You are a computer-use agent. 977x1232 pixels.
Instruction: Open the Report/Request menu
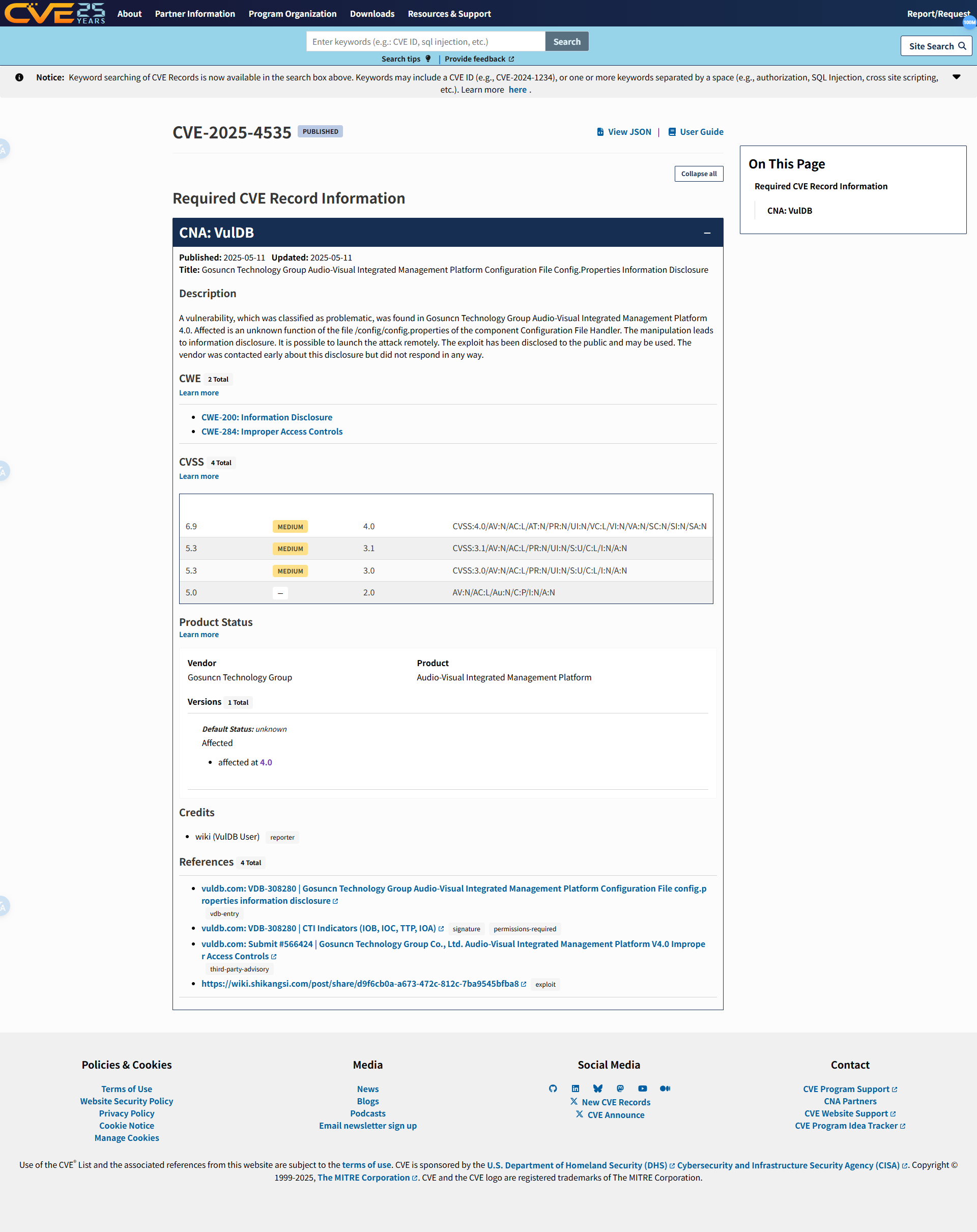pos(938,14)
